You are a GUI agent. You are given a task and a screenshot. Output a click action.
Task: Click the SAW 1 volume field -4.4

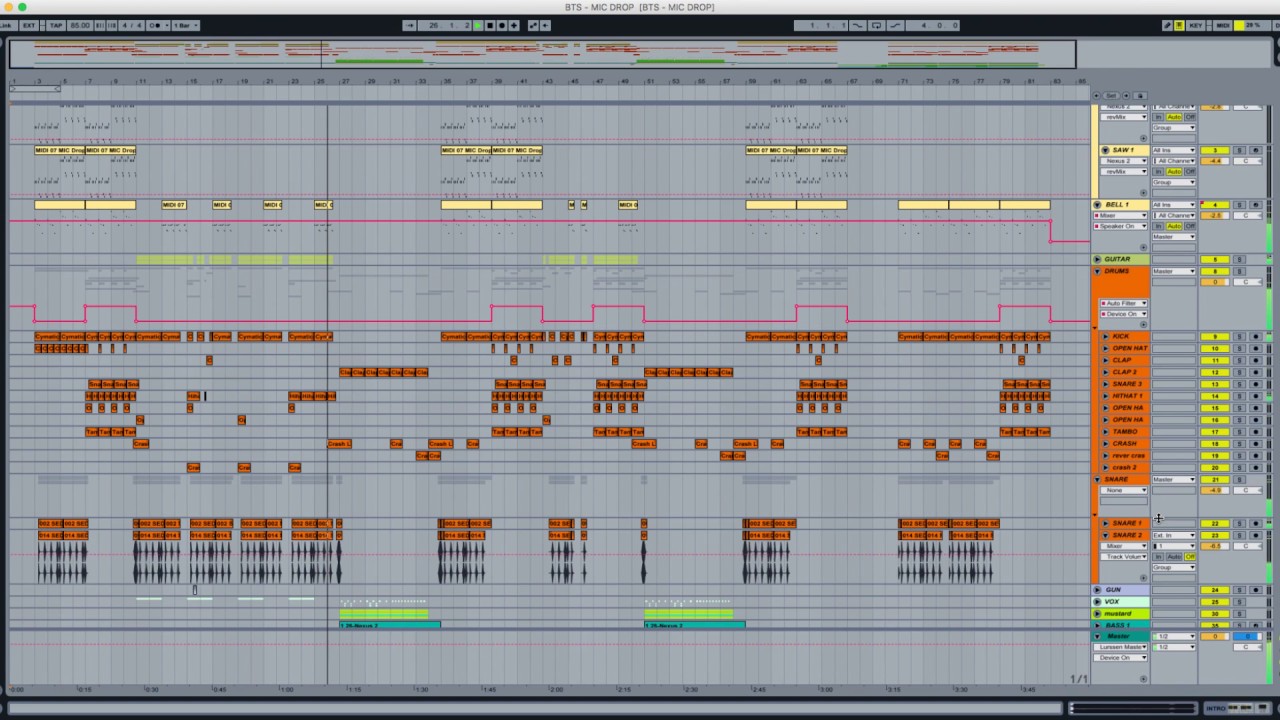(x=1215, y=161)
